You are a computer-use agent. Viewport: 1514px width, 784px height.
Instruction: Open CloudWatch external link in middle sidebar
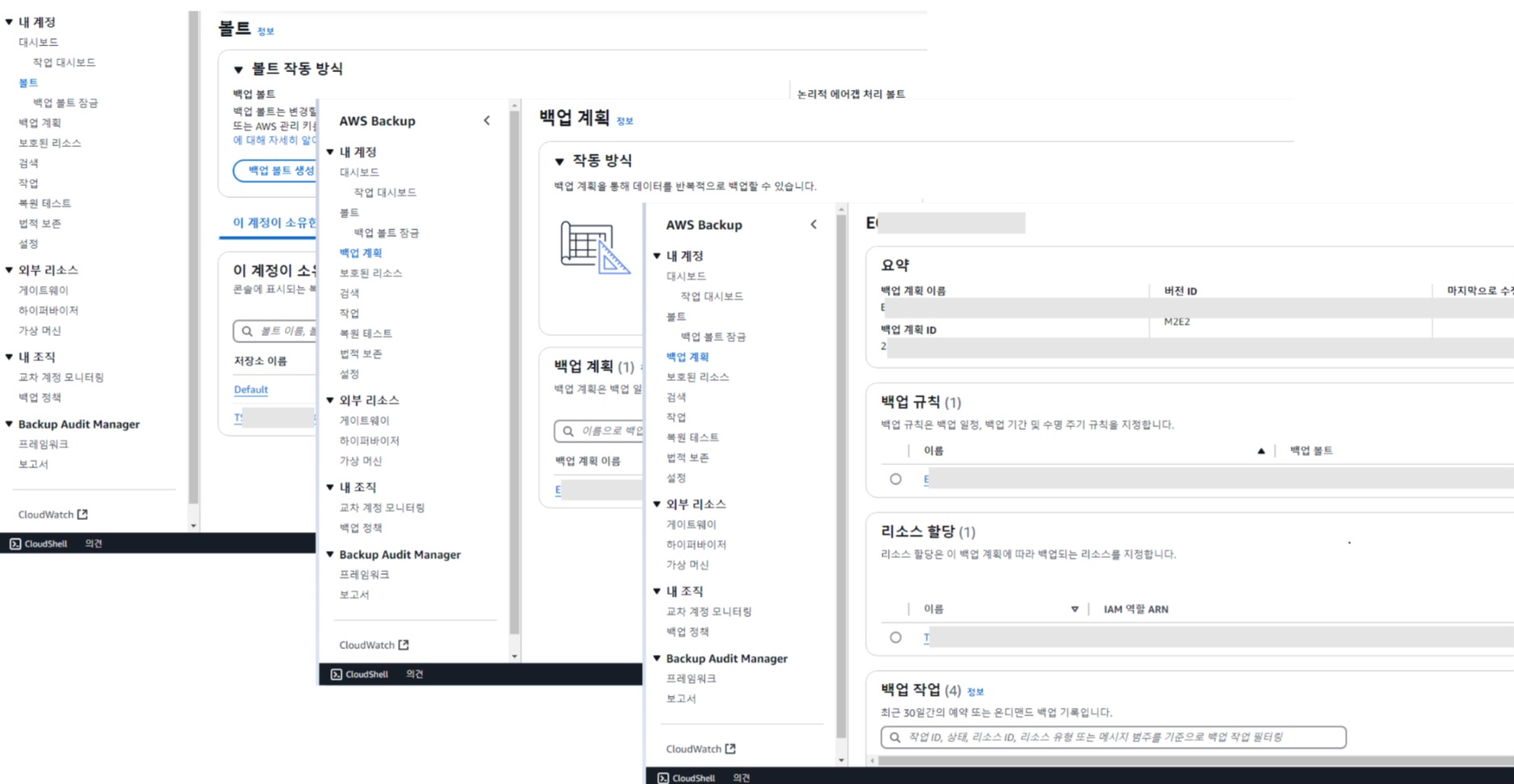click(x=374, y=644)
